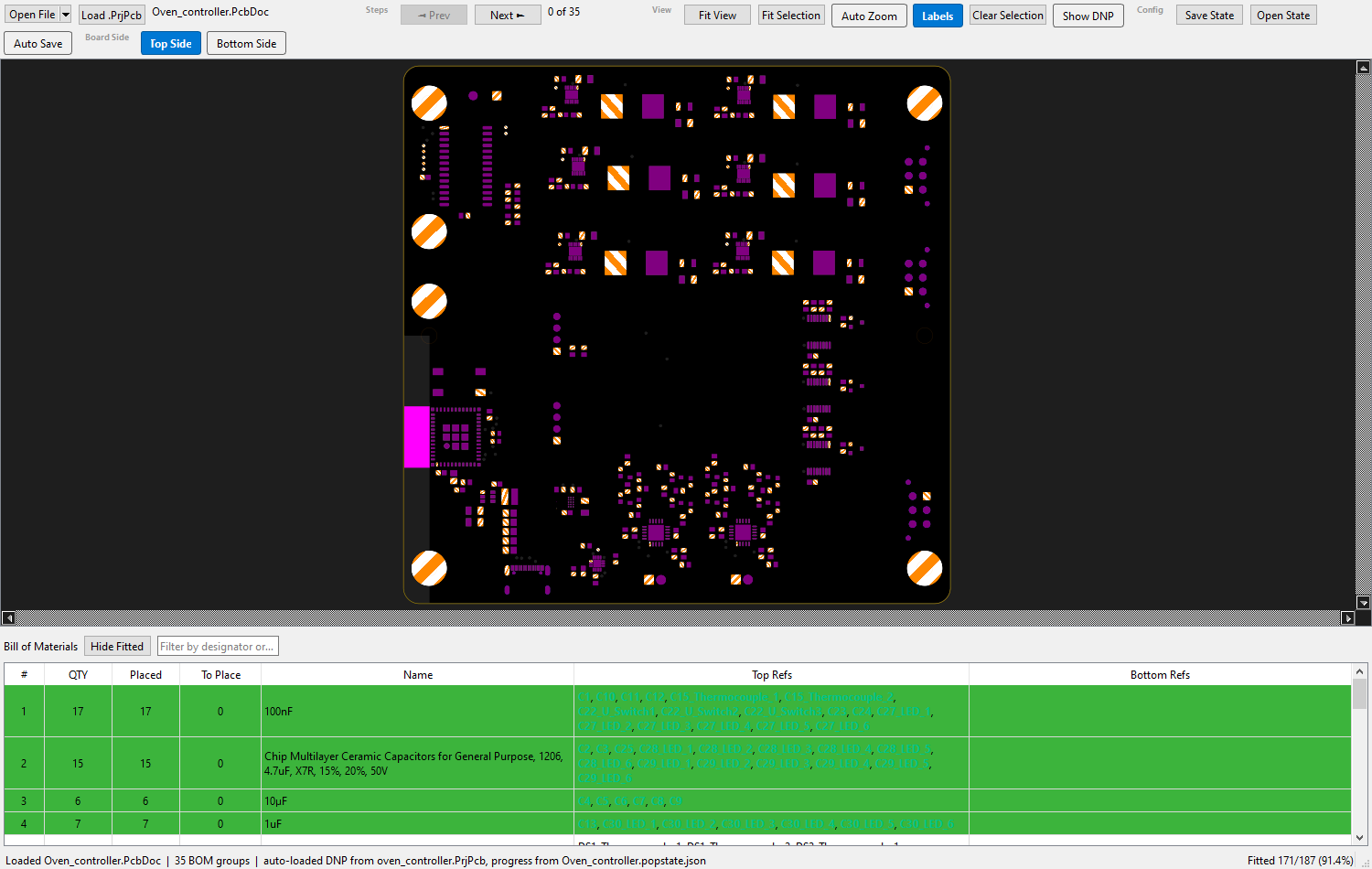Click Load .PrjPcb button
1372x869 pixels.
[x=112, y=15]
